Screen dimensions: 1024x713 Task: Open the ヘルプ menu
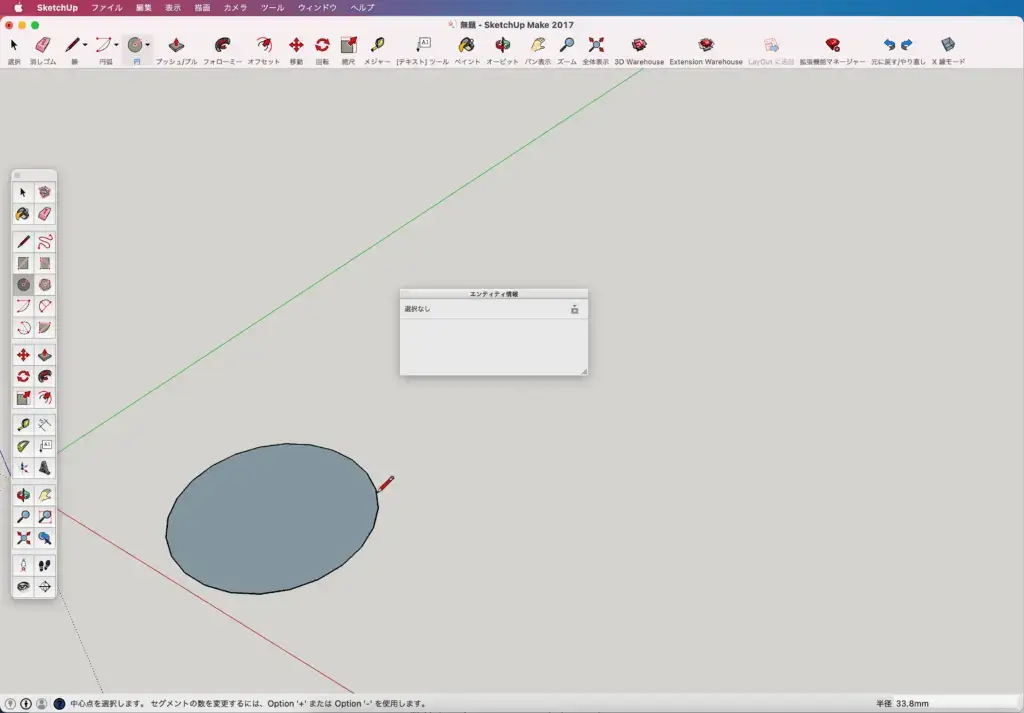362,8
